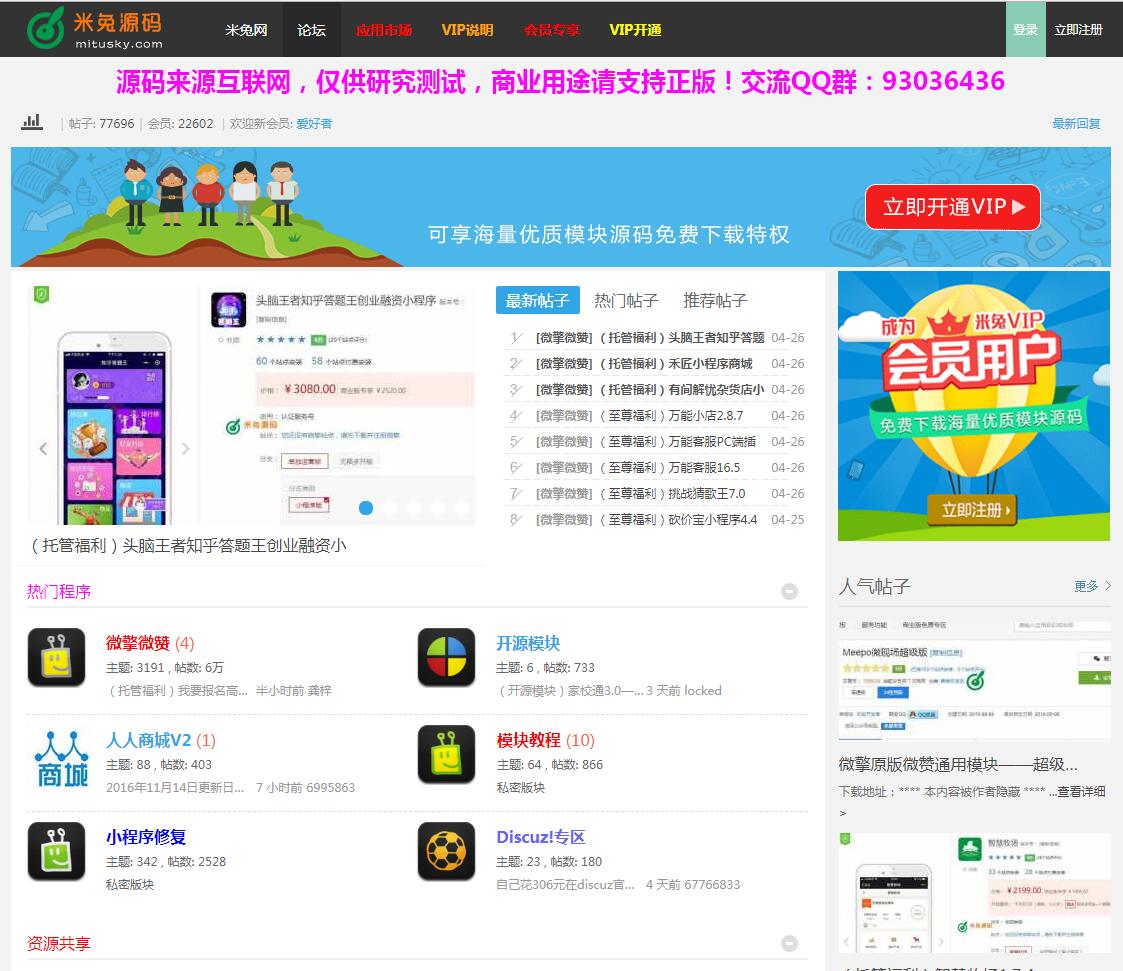Open post 挑战猜歌王7.0 in latest list

click(x=672, y=493)
